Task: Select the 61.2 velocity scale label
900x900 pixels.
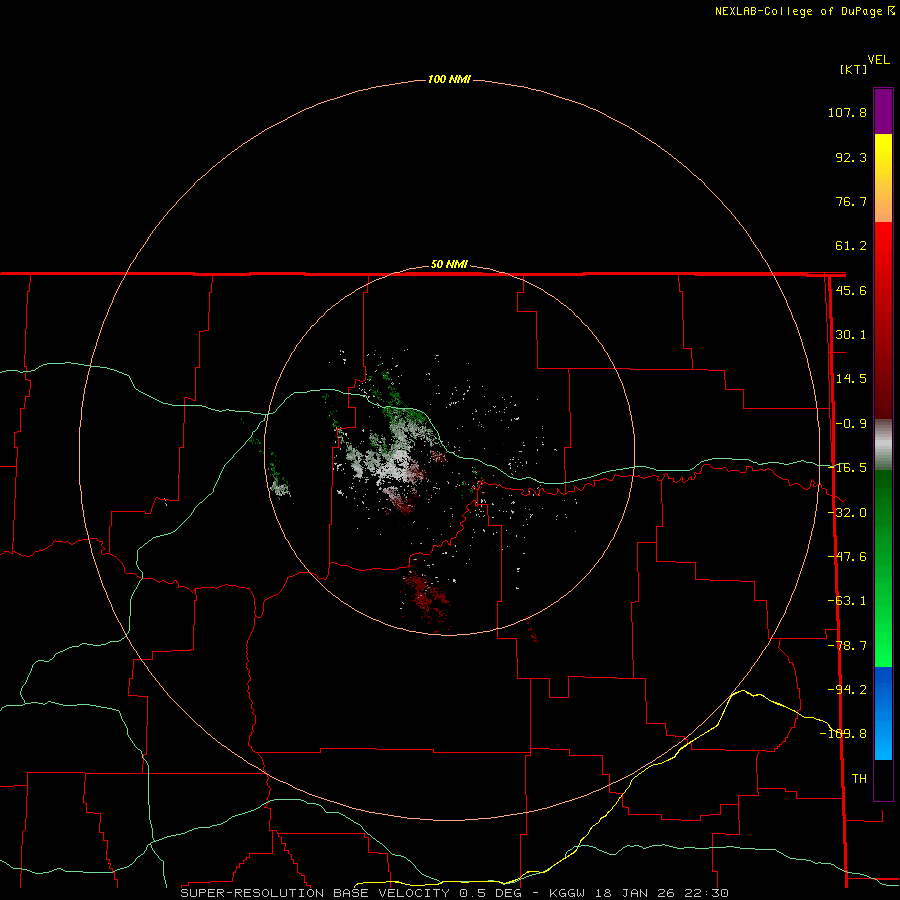Action: 851,246
